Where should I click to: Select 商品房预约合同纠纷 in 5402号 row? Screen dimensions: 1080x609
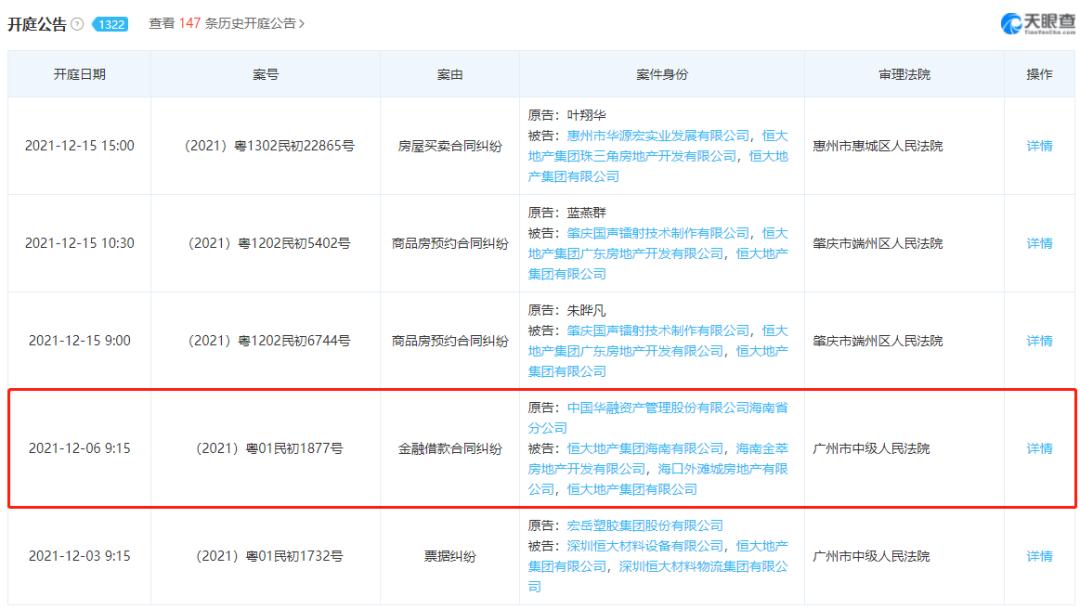pyautogui.click(x=450, y=243)
